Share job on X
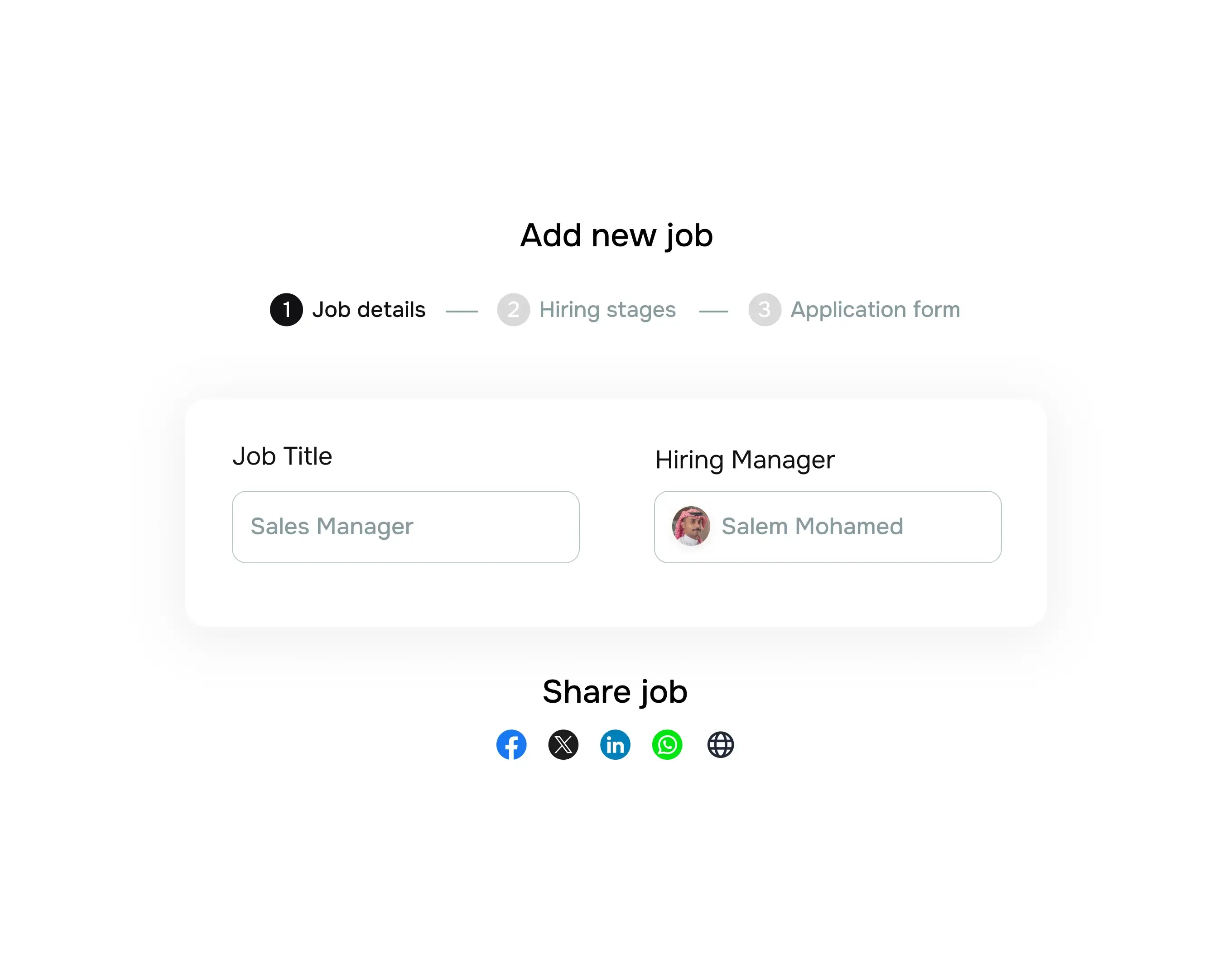This screenshot has height=978, width=1232. click(x=563, y=744)
